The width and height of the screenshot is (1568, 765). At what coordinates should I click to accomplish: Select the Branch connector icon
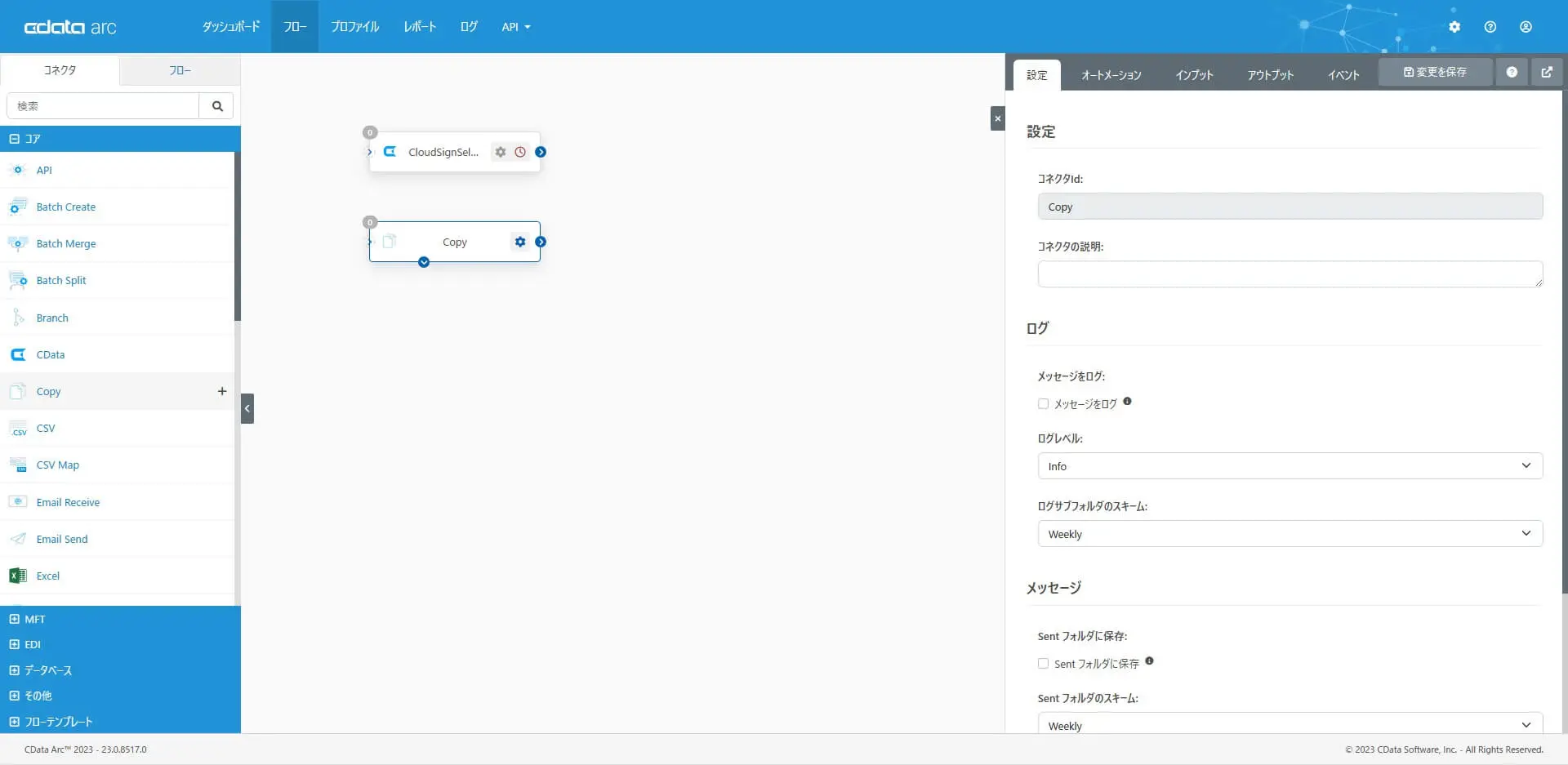pyautogui.click(x=18, y=318)
